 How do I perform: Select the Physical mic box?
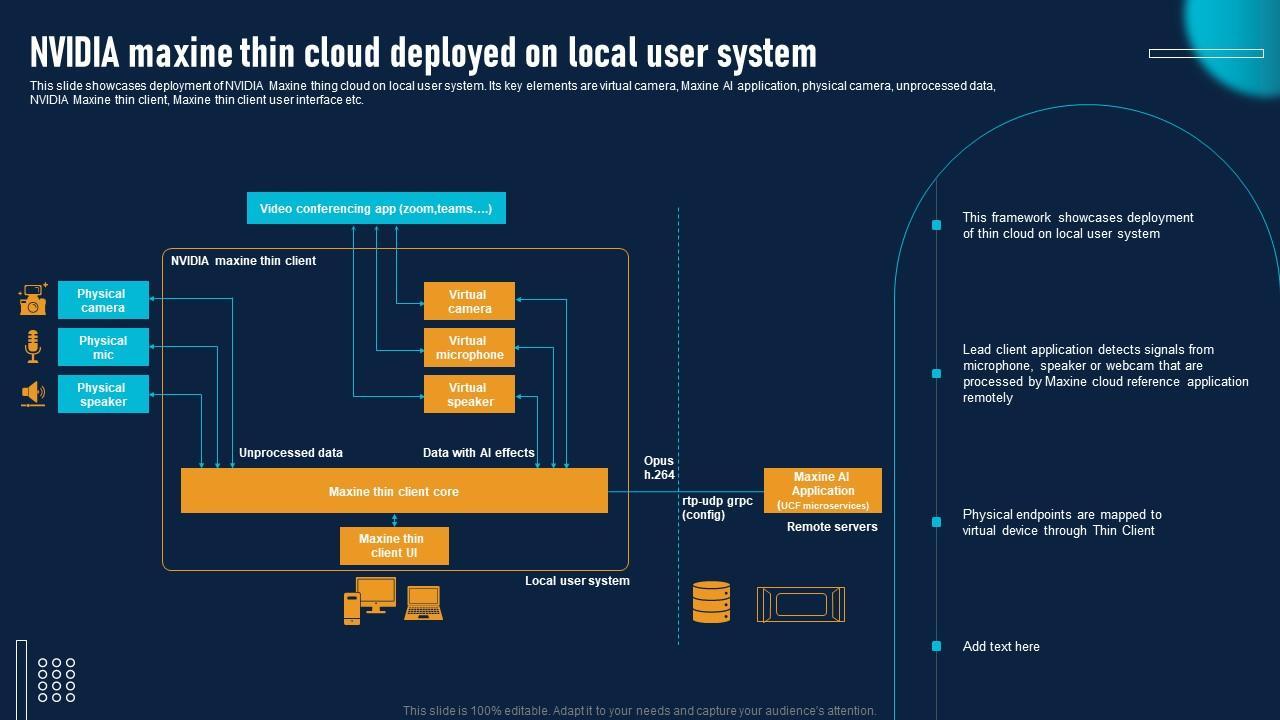[103, 348]
